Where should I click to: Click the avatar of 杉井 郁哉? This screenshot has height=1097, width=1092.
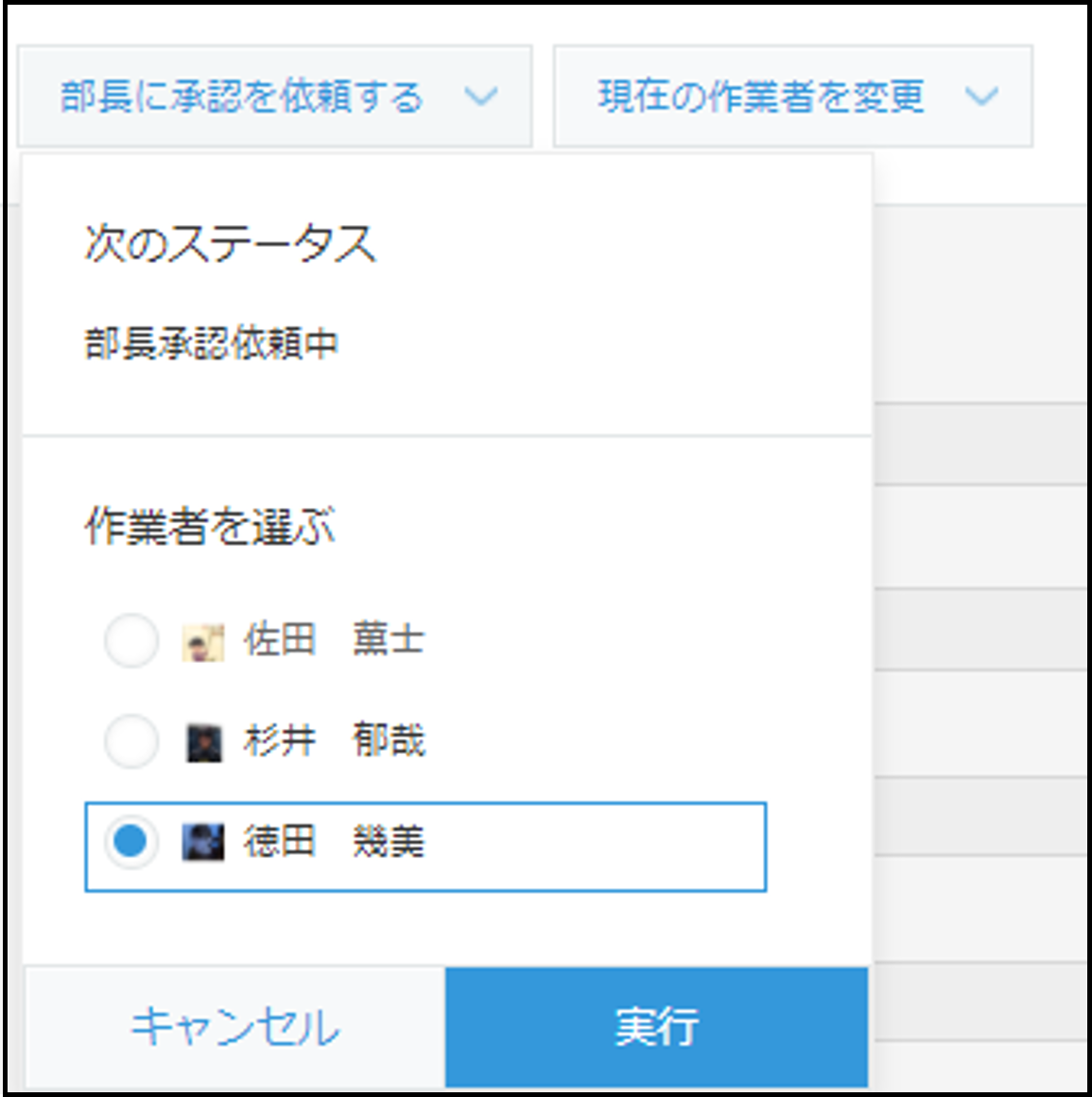tap(203, 742)
